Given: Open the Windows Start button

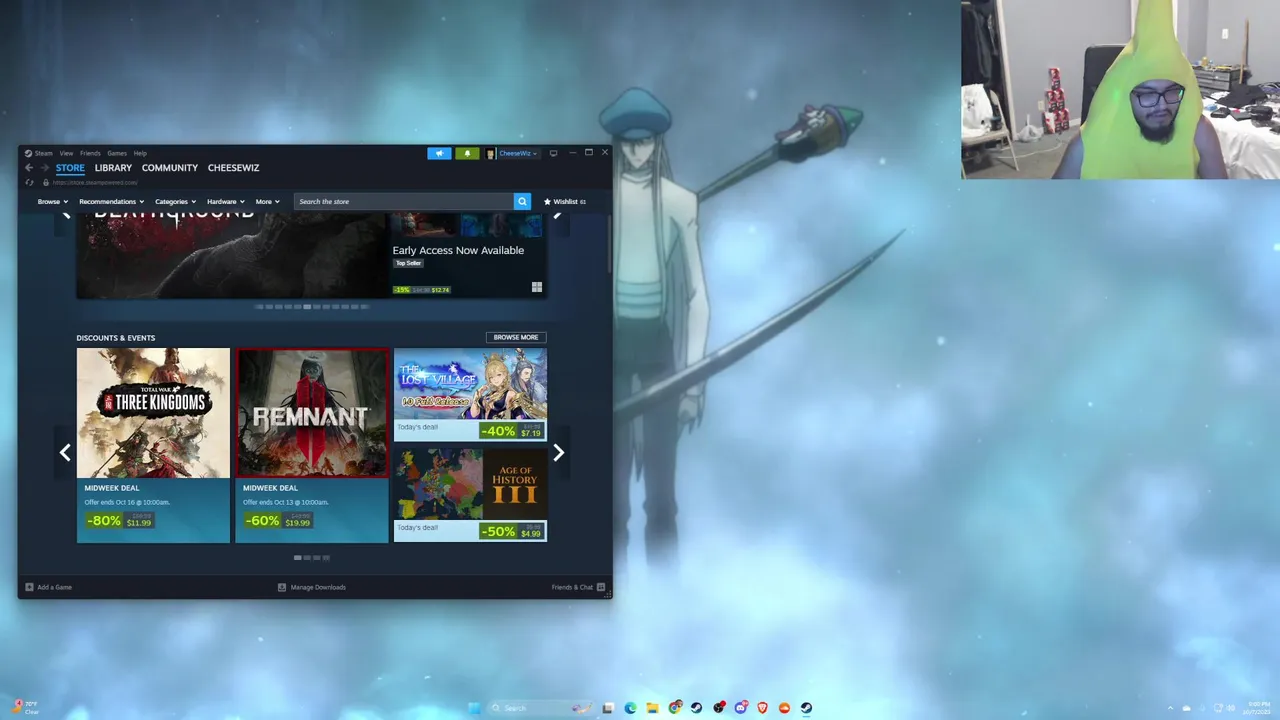Looking at the screenshot, I should coord(474,708).
